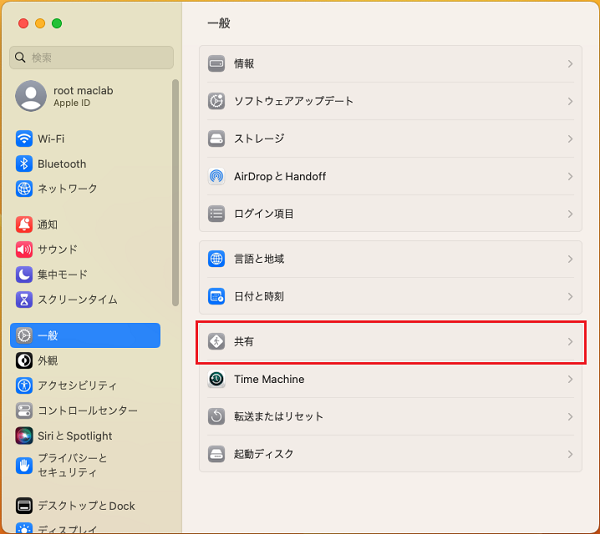Open Time Machine settings label

pyautogui.click(x=269, y=379)
